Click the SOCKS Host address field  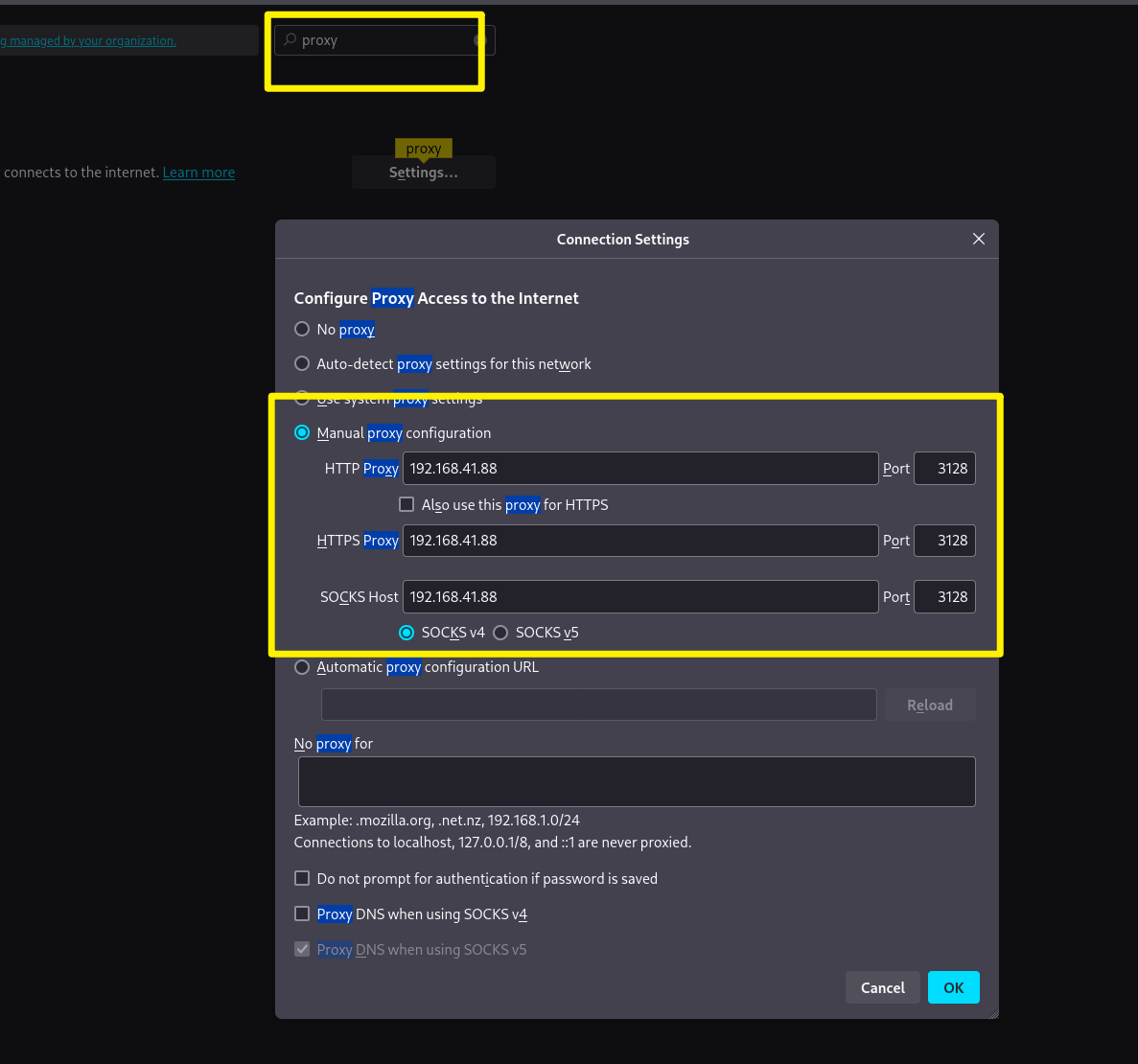[639, 597]
